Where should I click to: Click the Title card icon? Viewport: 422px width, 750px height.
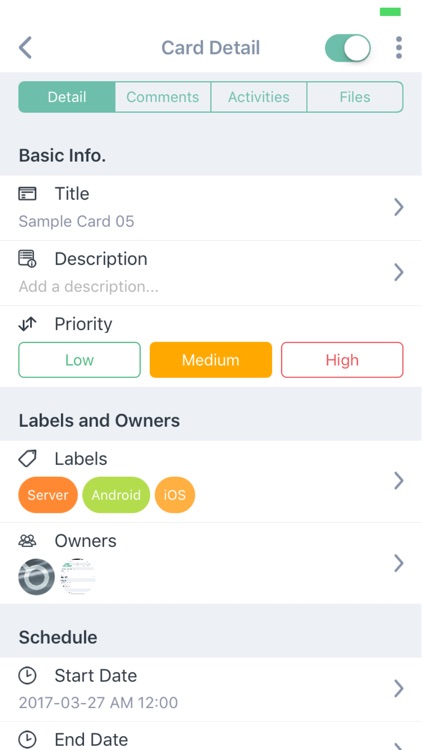(x=27, y=194)
